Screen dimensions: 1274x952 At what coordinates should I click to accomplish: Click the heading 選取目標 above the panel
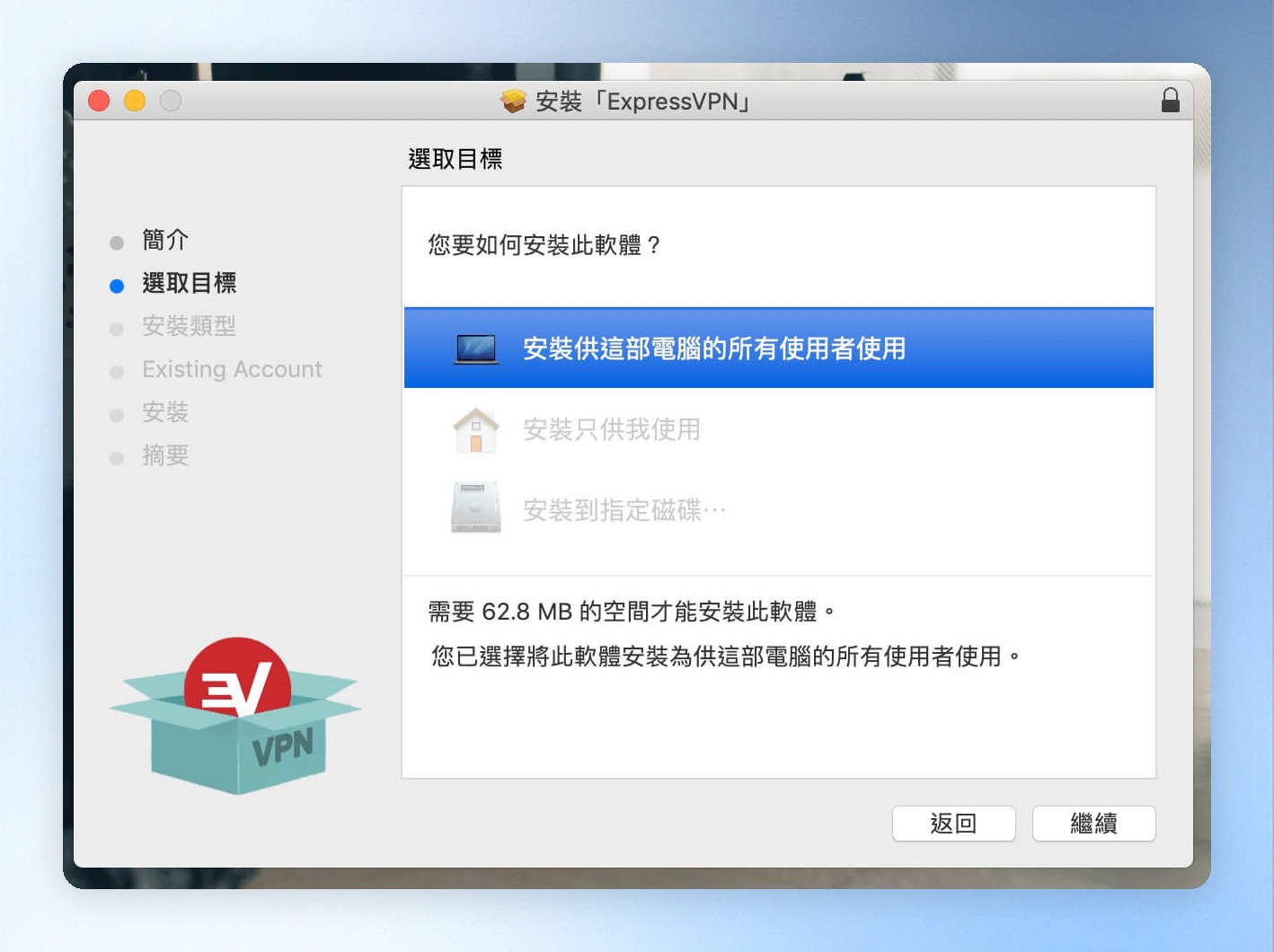[456, 159]
